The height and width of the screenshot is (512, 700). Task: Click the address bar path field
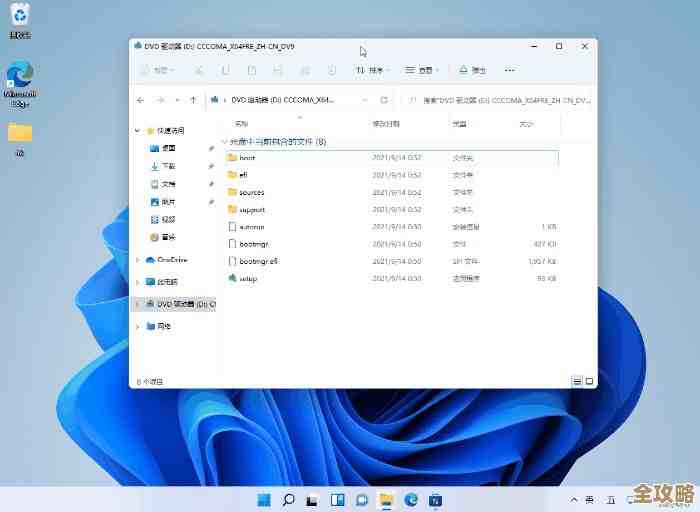289,100
